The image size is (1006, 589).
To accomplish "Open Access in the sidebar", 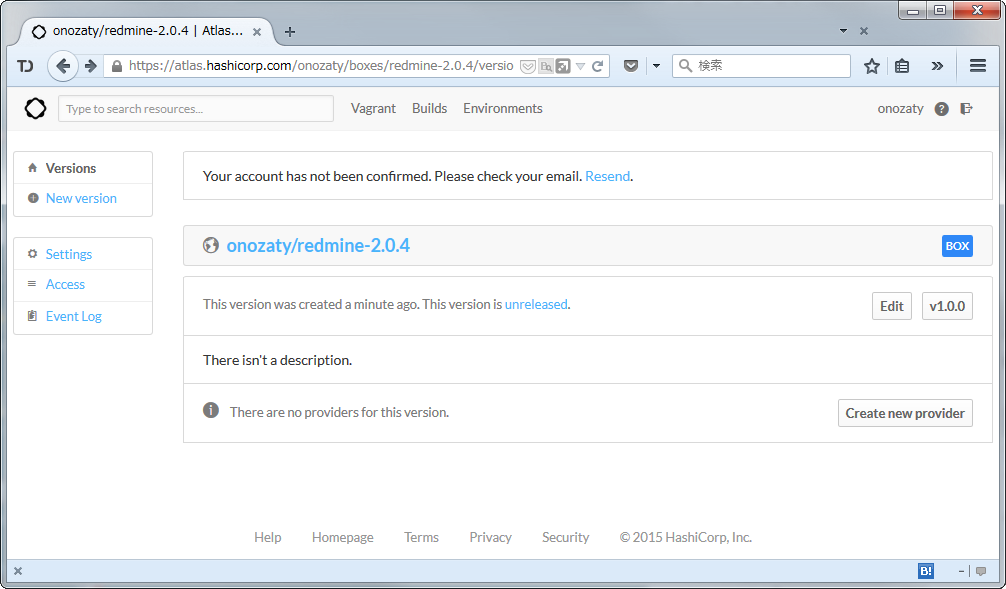I will [65, 284].
